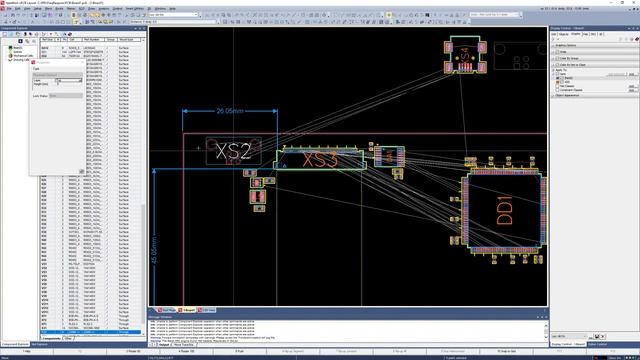
Task: Toggle the Nets checkbox under Apply To
Action: coord(558,74)
